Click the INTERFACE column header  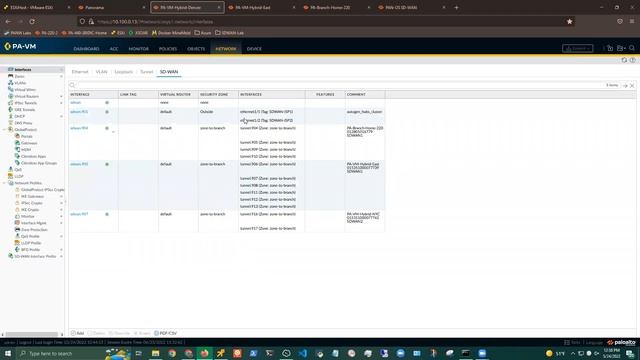93,94
